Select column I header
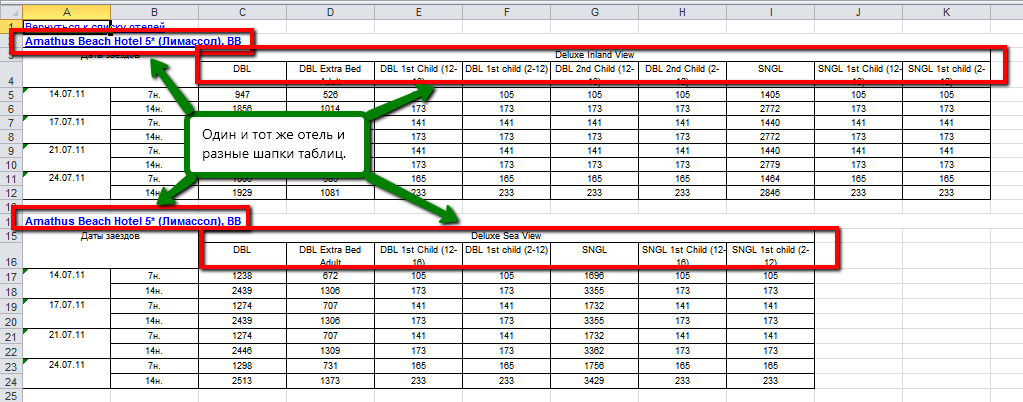Viewport: 1023px width, 402px height. [771, 12]
